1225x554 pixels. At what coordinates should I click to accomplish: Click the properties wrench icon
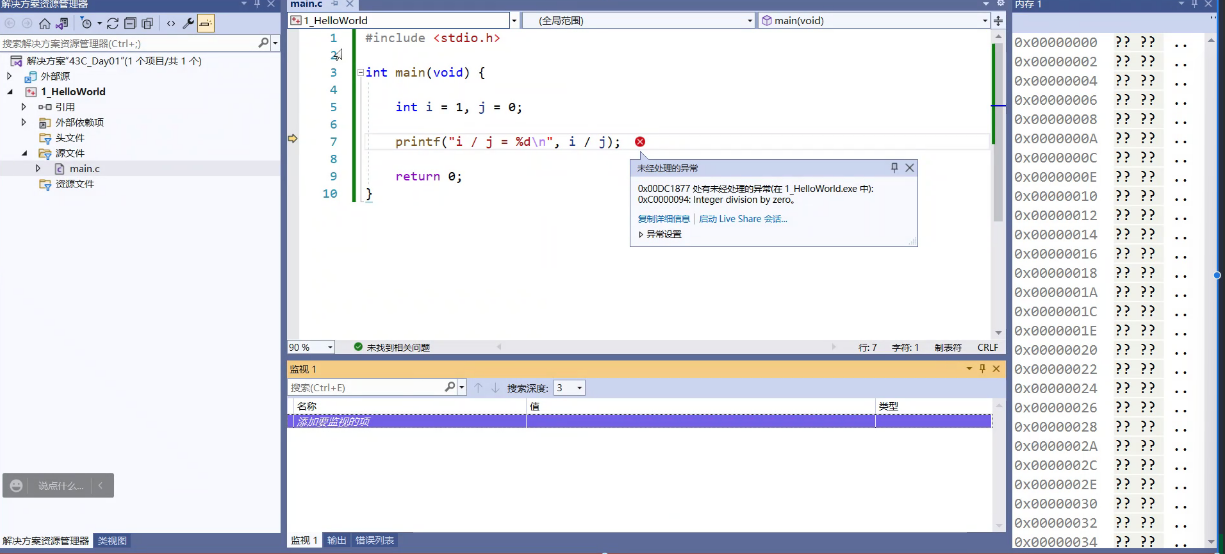tap(188, 23)
